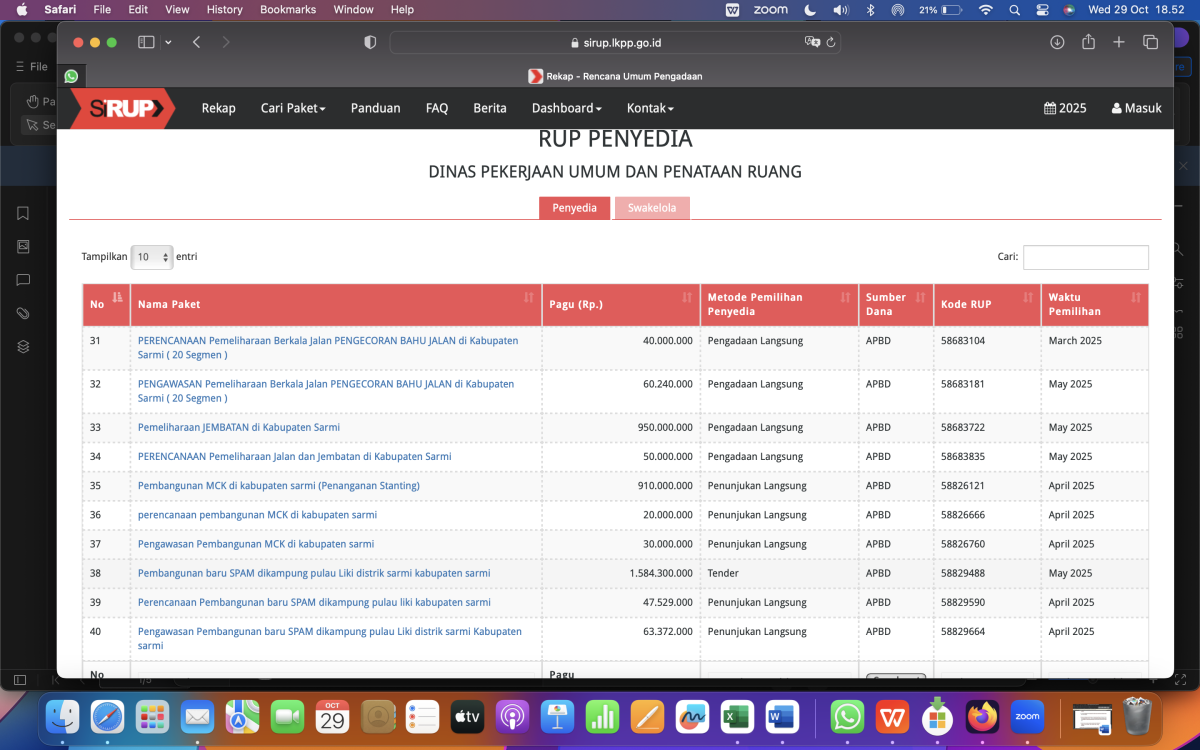Click the privacy shield icon
The image size is (1200, 750).
pos(370,42)
